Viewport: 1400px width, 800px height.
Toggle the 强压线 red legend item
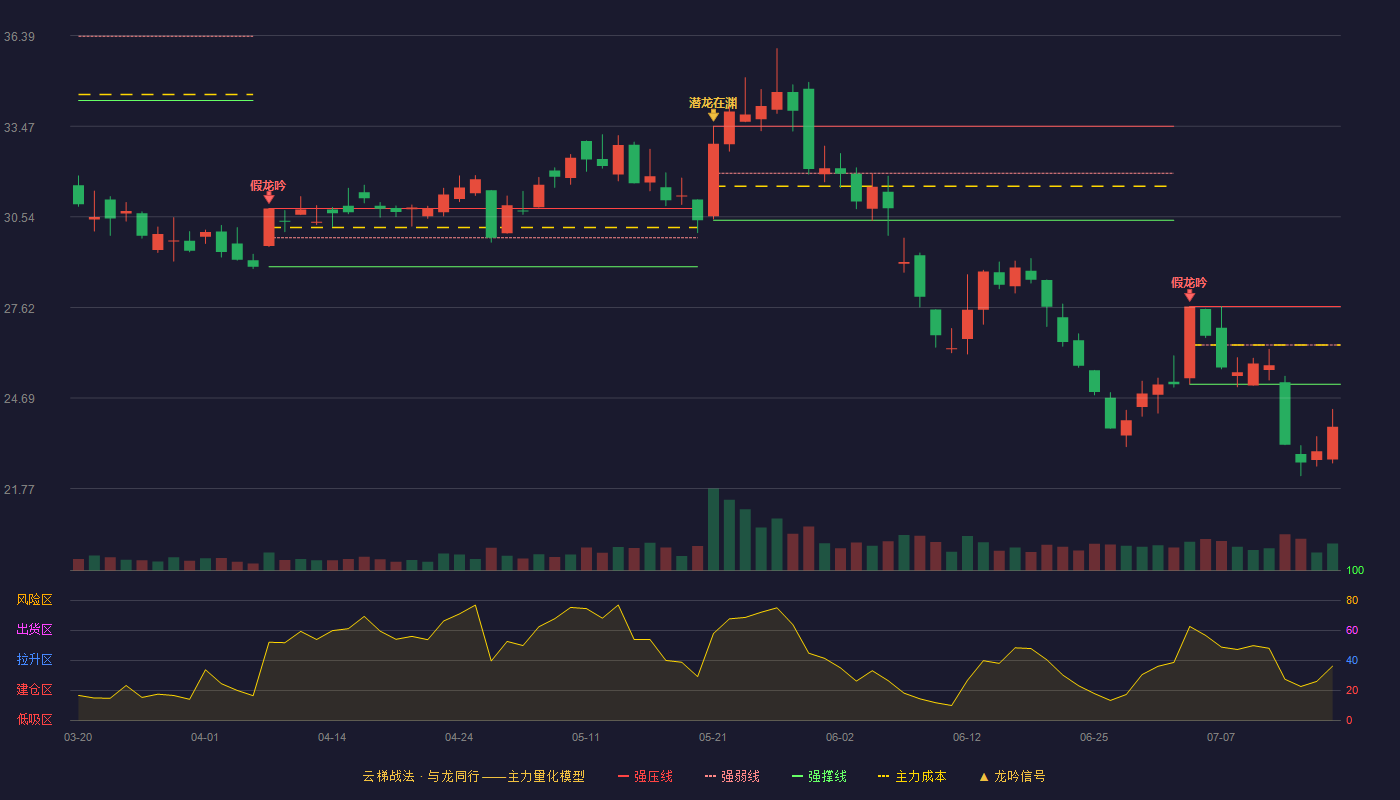(x=645, y=776)
